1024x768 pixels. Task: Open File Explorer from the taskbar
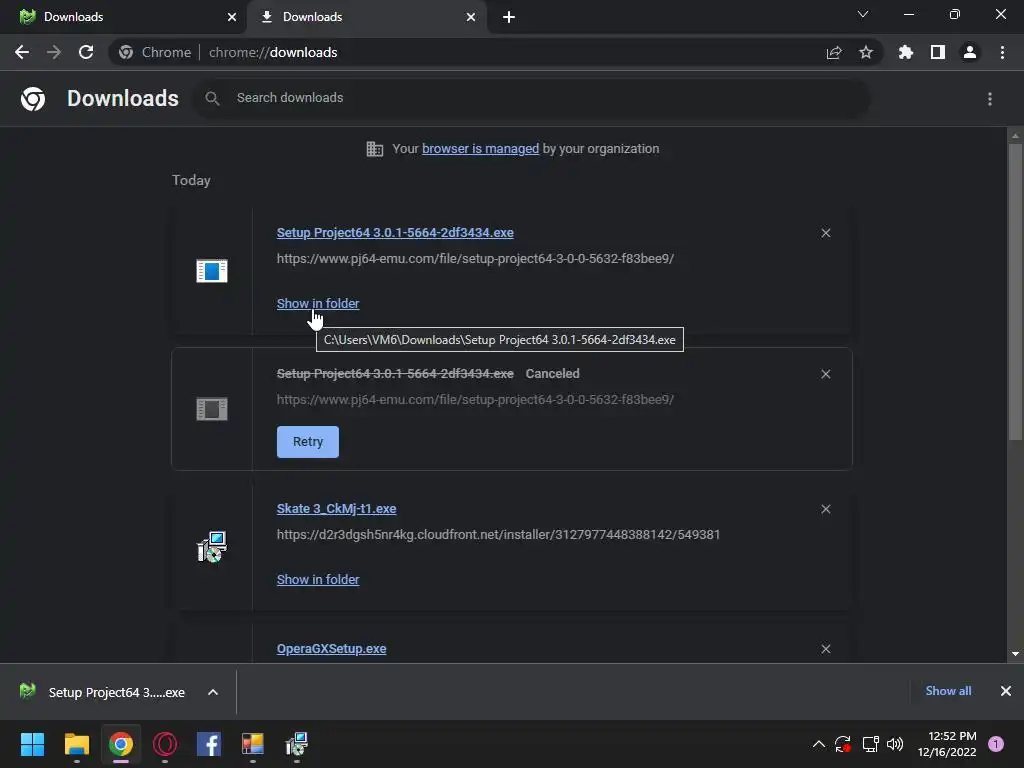[x=76, y=744]
